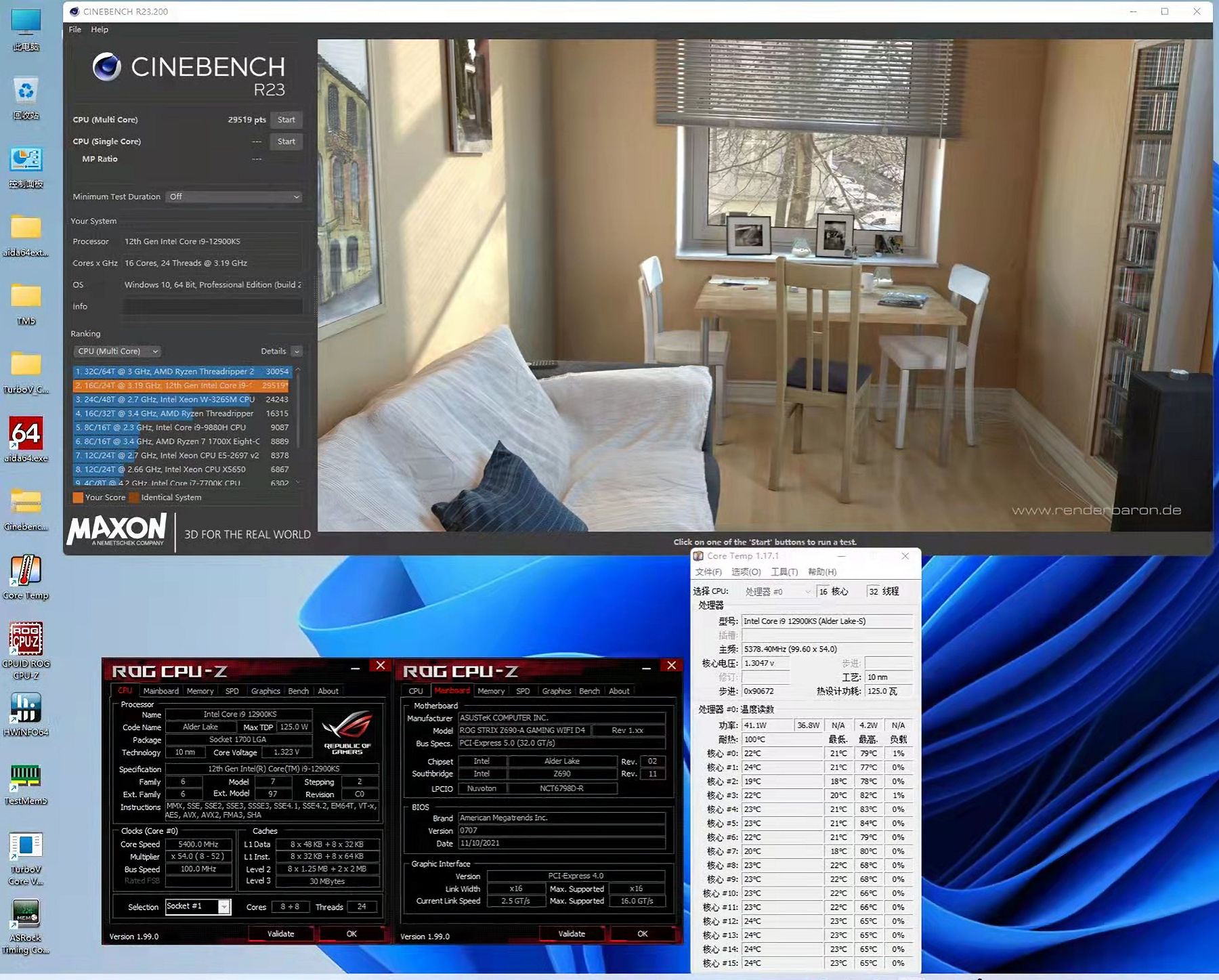1219x980 pixels.
Task: Open the File menu in Cinebench
Action: [75, 30]
